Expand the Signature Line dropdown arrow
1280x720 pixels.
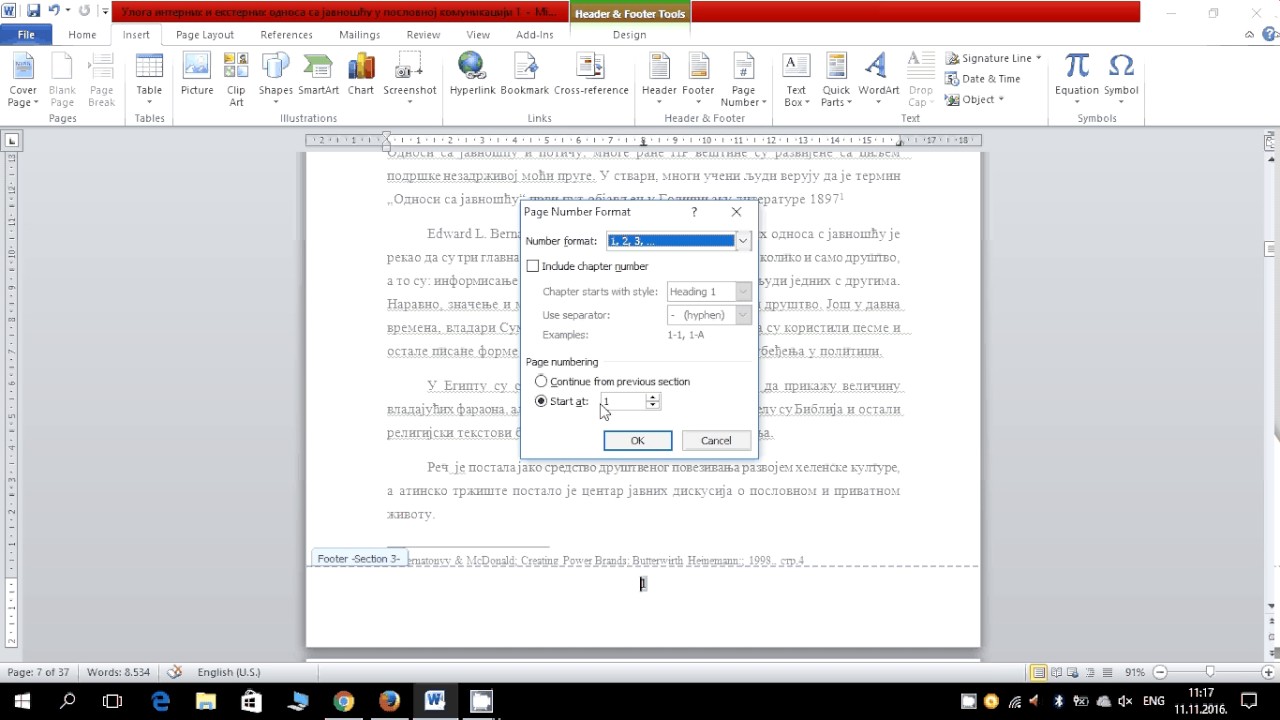click(1039, 58)
